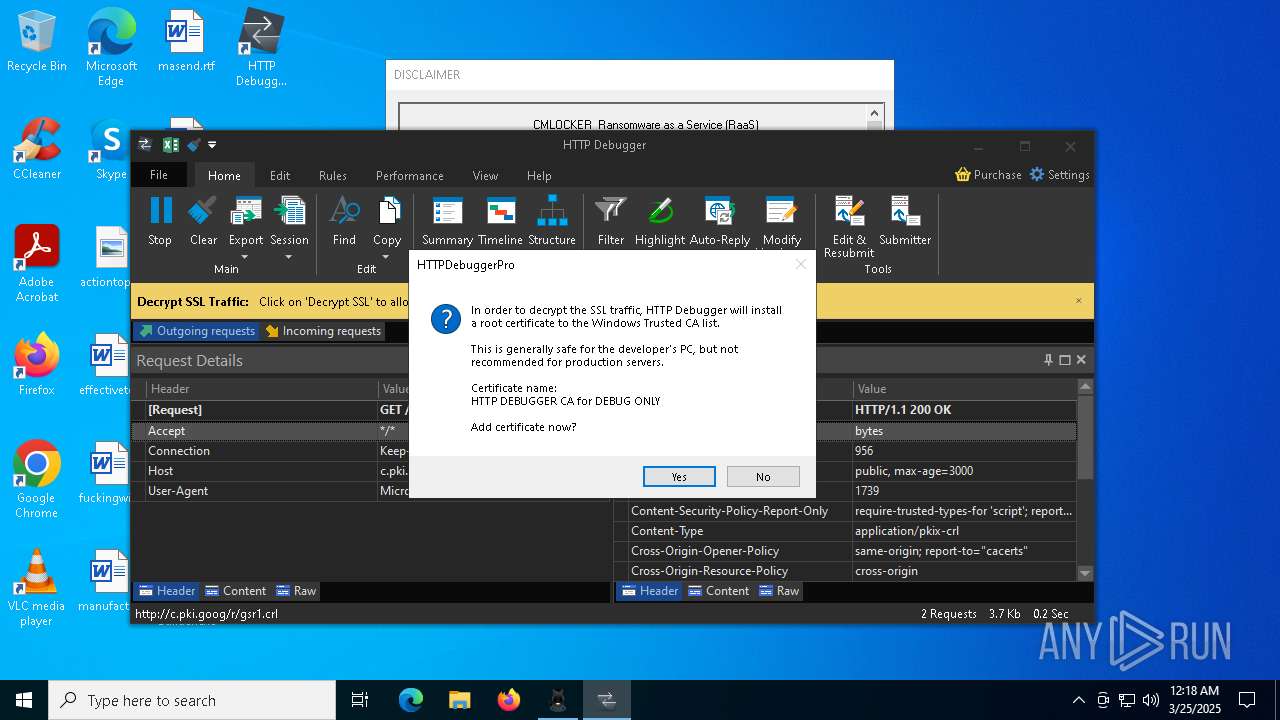Image resolution: width=1280 pixels, height=720 pixels.
Task: Select the Outgoing requests tab
Action: pos(196,331)
